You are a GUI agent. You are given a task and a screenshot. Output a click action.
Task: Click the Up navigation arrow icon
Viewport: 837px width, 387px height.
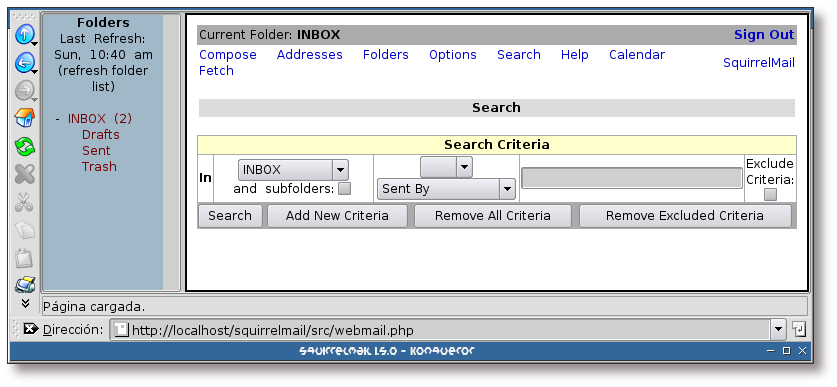[24, 35]
